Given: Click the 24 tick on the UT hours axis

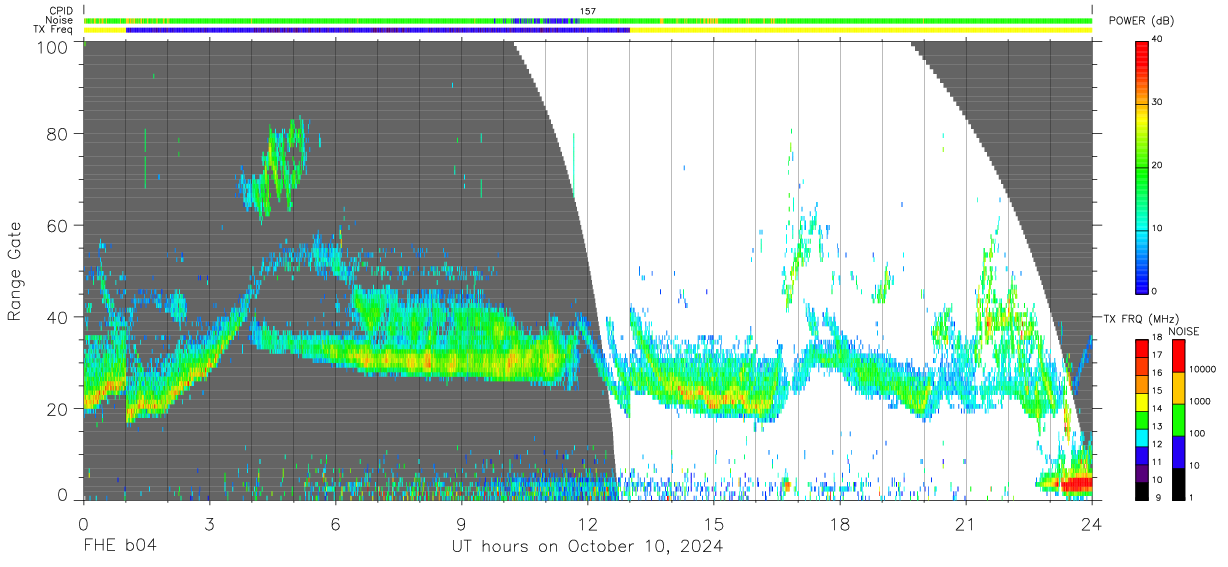Looking at the screenshot, I should (x=1092, y=524).
